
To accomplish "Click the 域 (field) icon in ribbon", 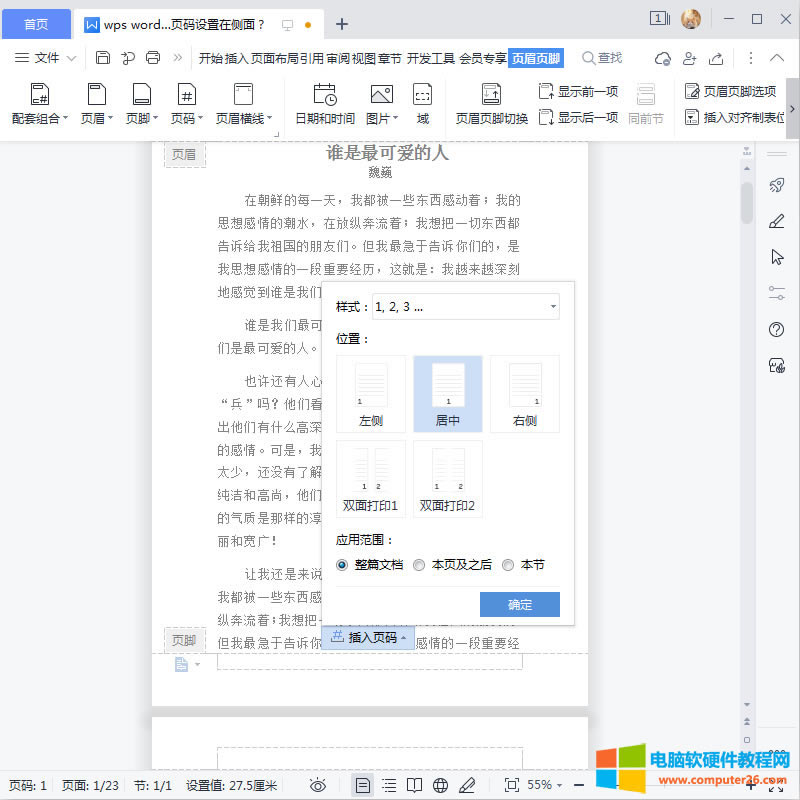I will [x=423, y=95].
